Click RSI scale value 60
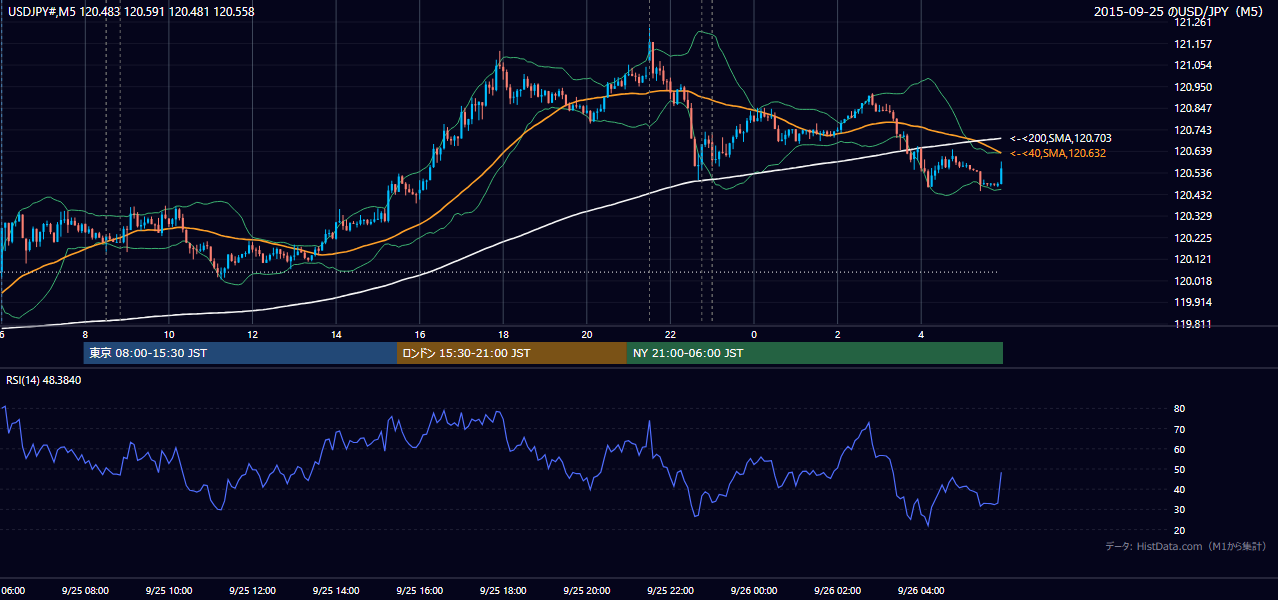Image resolution: width=1278 pixels, height=600 pixels. pos(1180,449)
